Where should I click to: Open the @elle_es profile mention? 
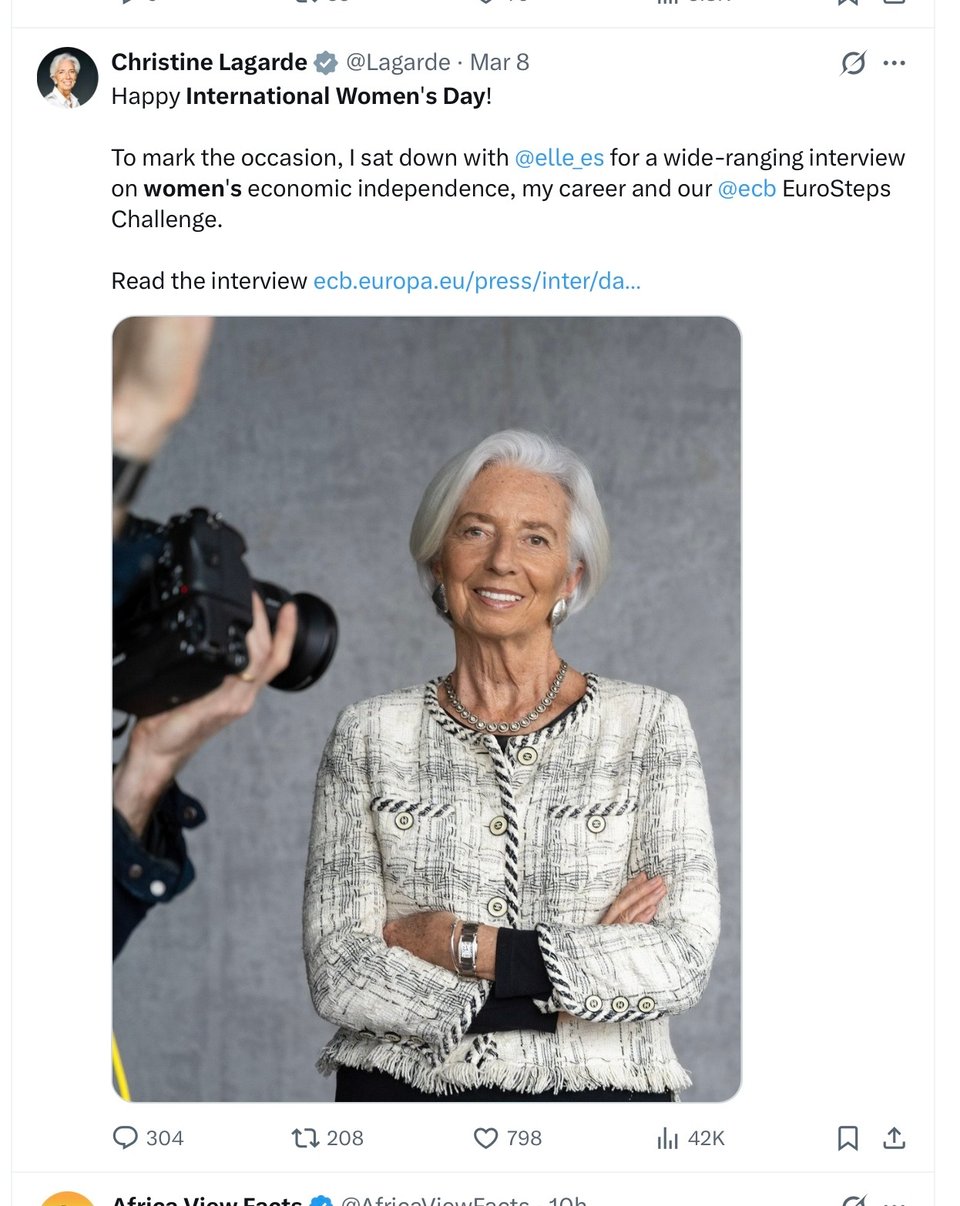click(559, 157)
